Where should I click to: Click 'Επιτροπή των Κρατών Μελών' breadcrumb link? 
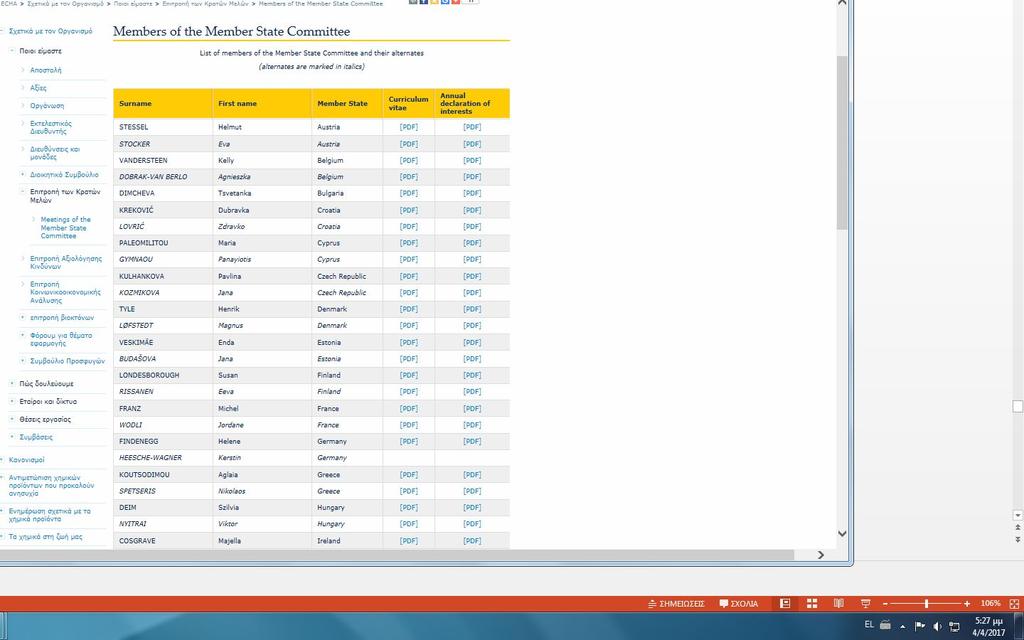point(205,3)
